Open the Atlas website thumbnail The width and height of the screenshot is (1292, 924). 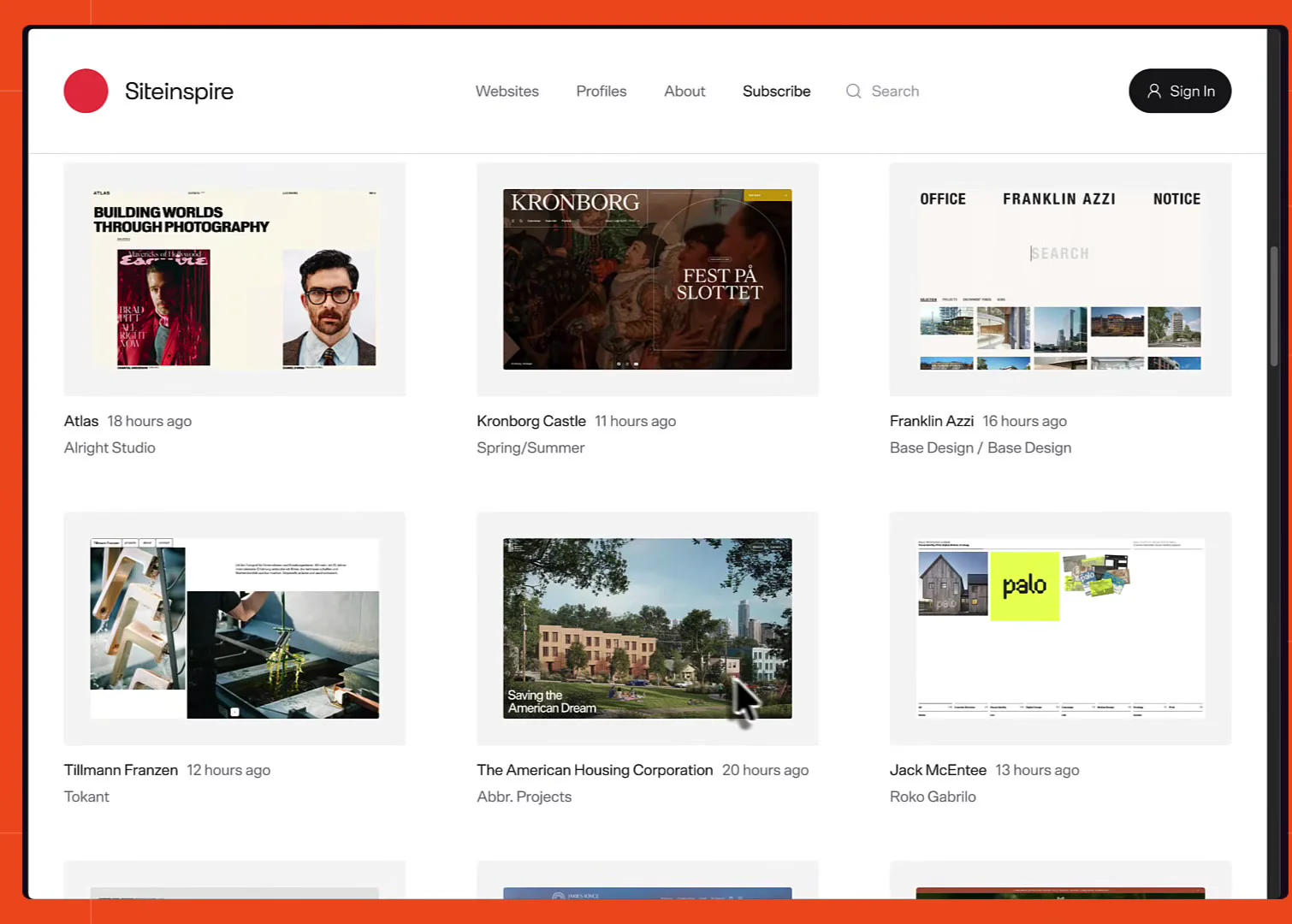click(234, 279)
